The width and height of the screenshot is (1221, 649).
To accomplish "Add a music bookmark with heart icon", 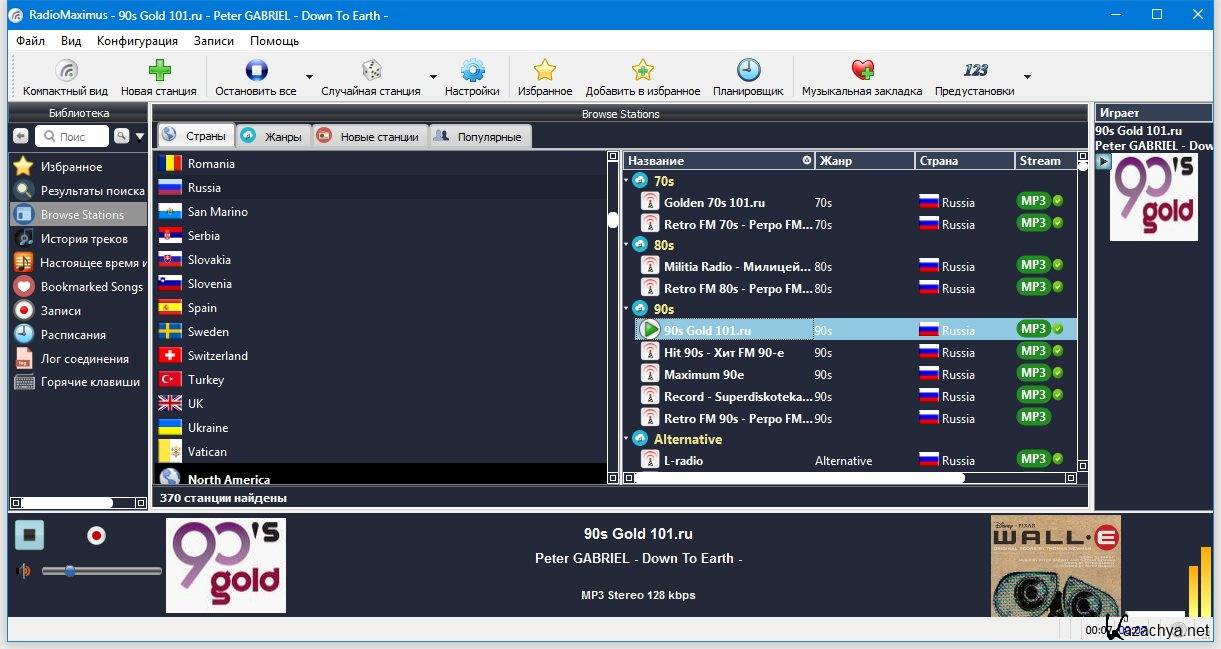I will (862, 72).
